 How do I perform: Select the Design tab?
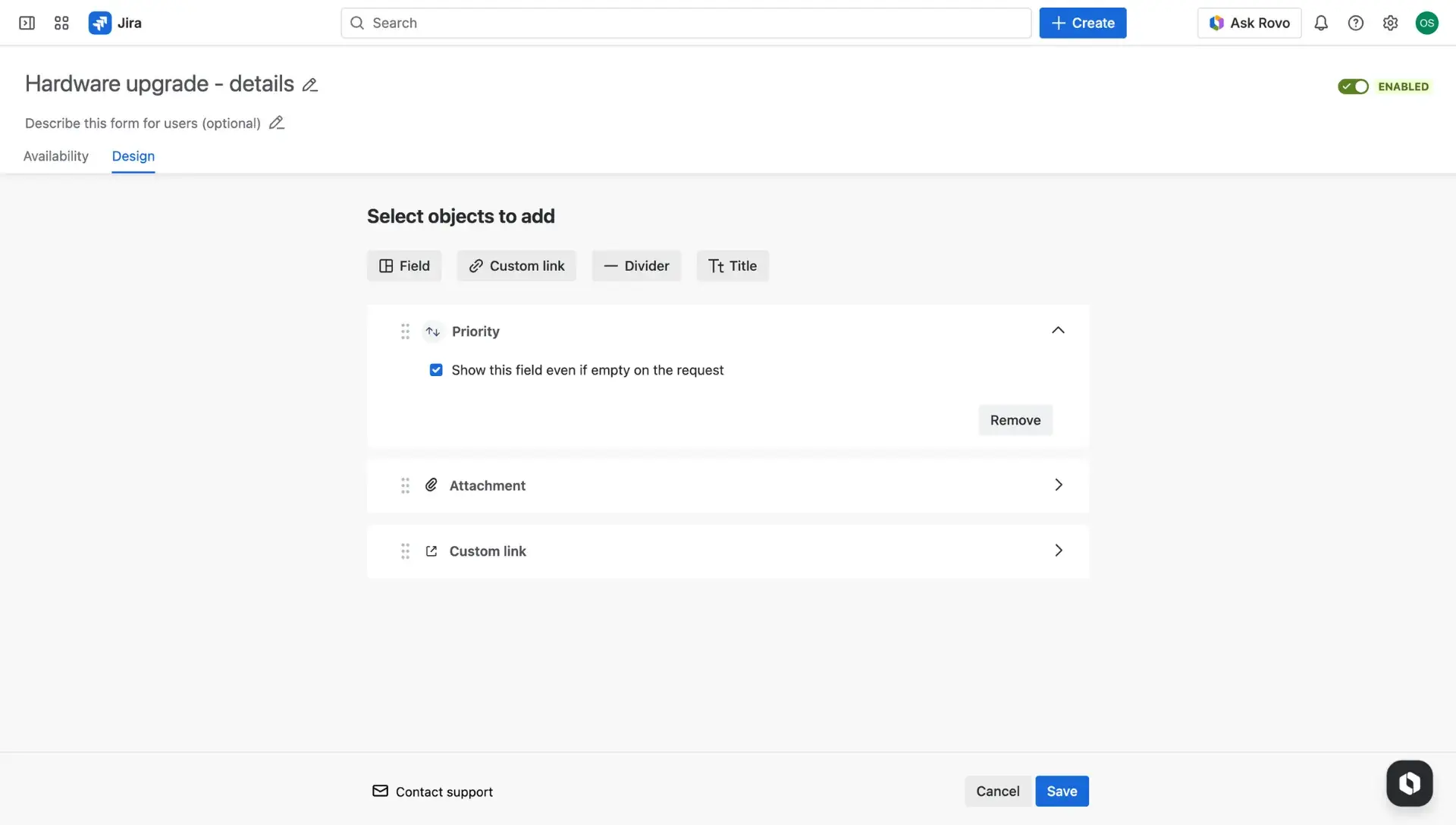tap(133, 156)
